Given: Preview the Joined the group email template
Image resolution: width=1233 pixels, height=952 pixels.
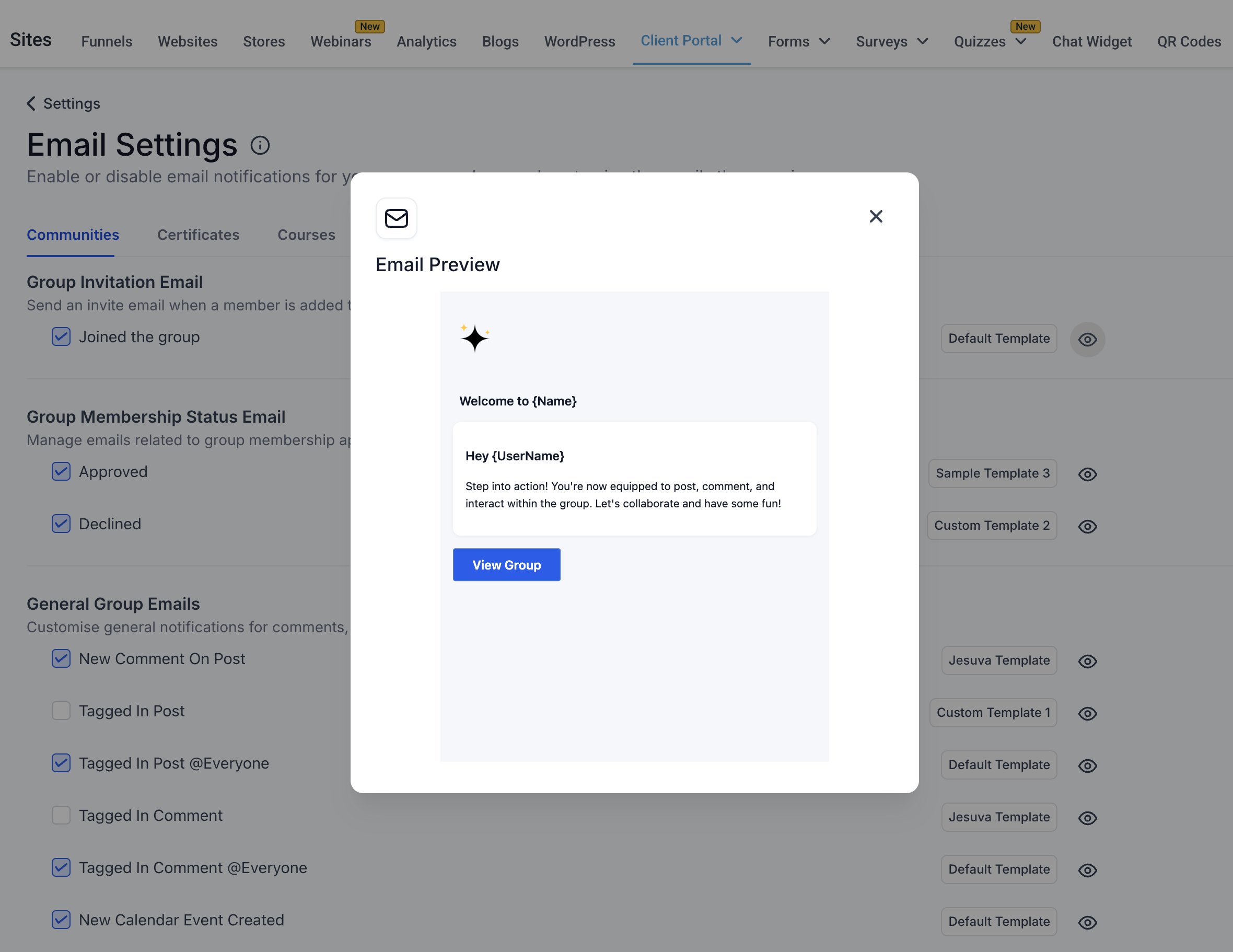Looking at the screenshot, I should 1087,339.
